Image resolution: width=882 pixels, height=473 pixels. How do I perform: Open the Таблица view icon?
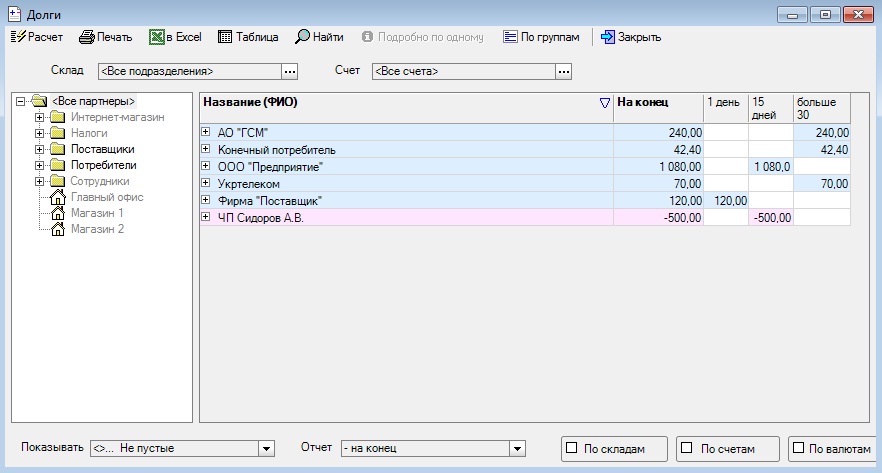click(x=225, y=37)
